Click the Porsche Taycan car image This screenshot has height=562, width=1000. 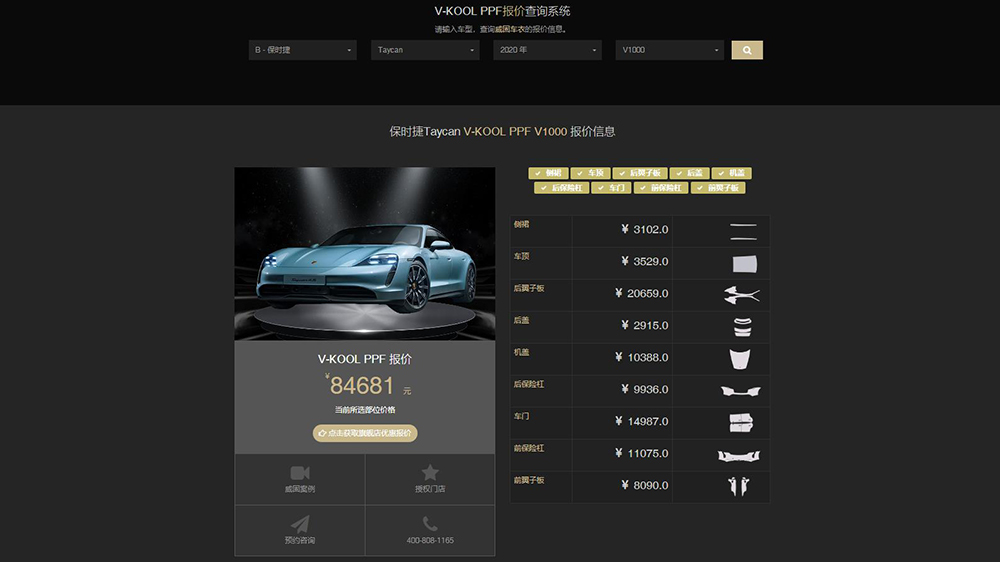click(x=365, y=253)
